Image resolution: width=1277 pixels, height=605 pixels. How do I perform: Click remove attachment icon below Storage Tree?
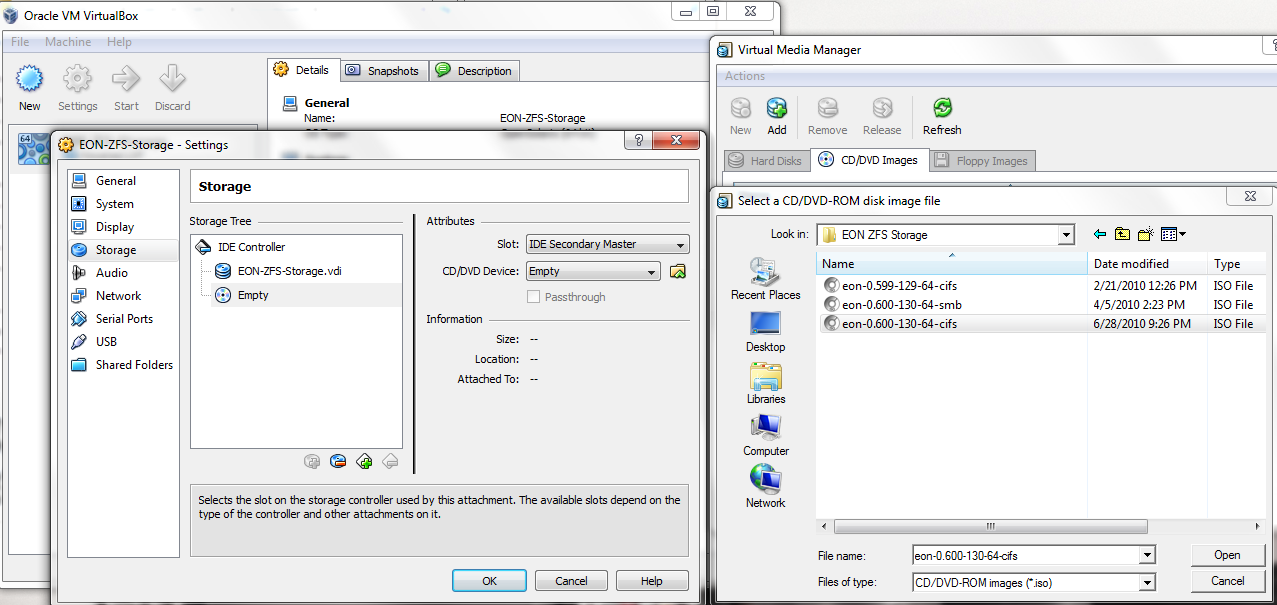pos(390,461)
